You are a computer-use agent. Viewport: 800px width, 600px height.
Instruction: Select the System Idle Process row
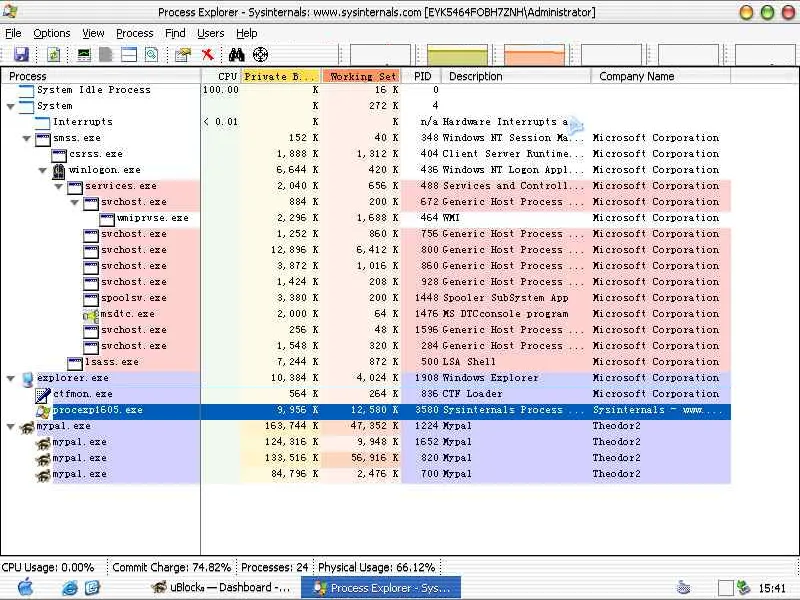(x=365, y=90)
